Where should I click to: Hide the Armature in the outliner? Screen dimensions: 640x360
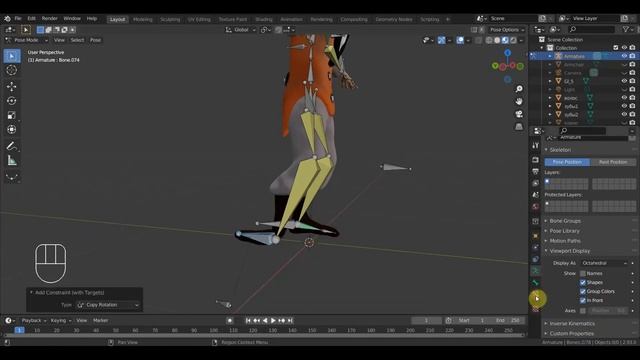[624, 56]
